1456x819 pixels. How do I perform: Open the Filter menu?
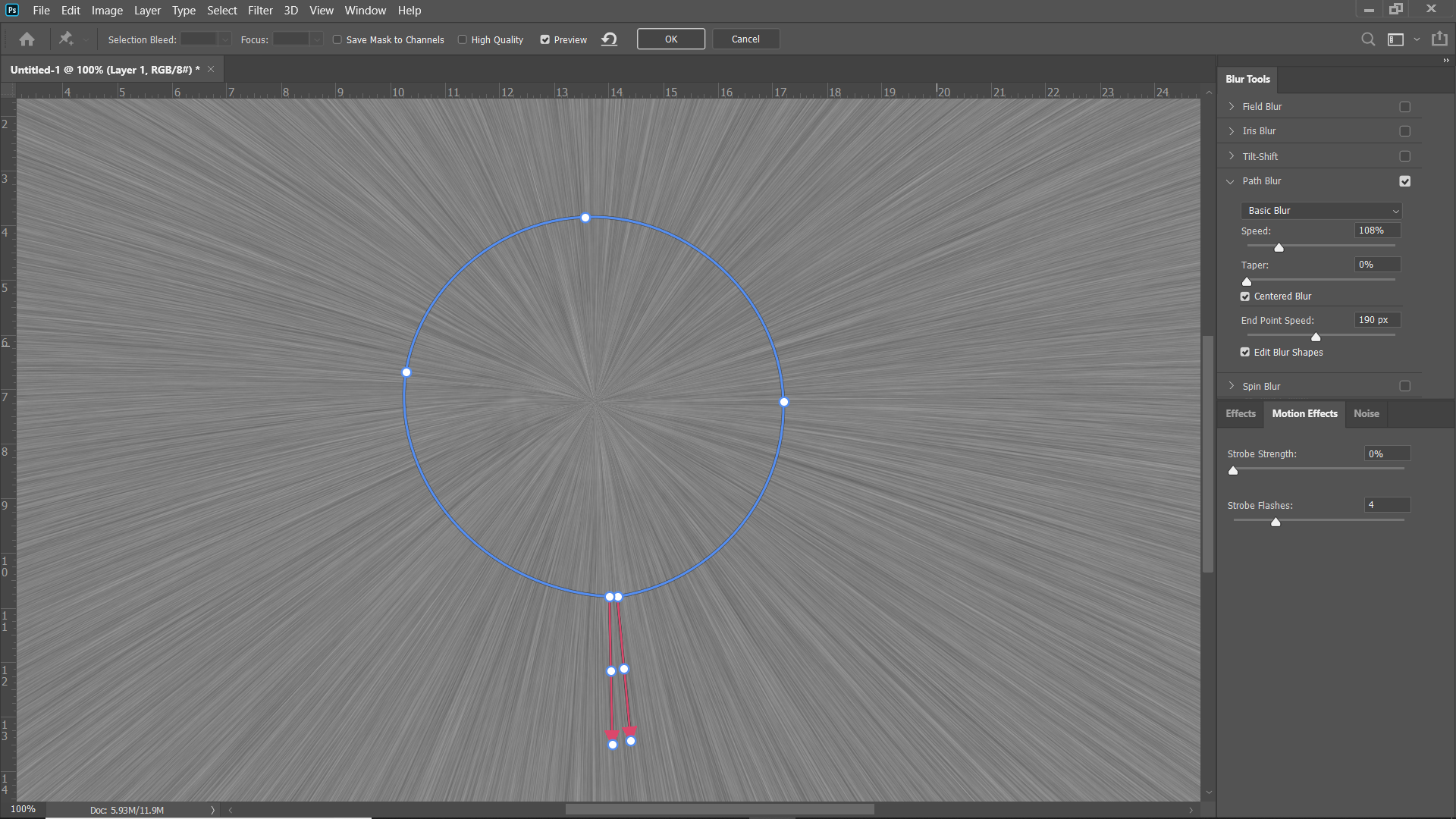point(260,11)
